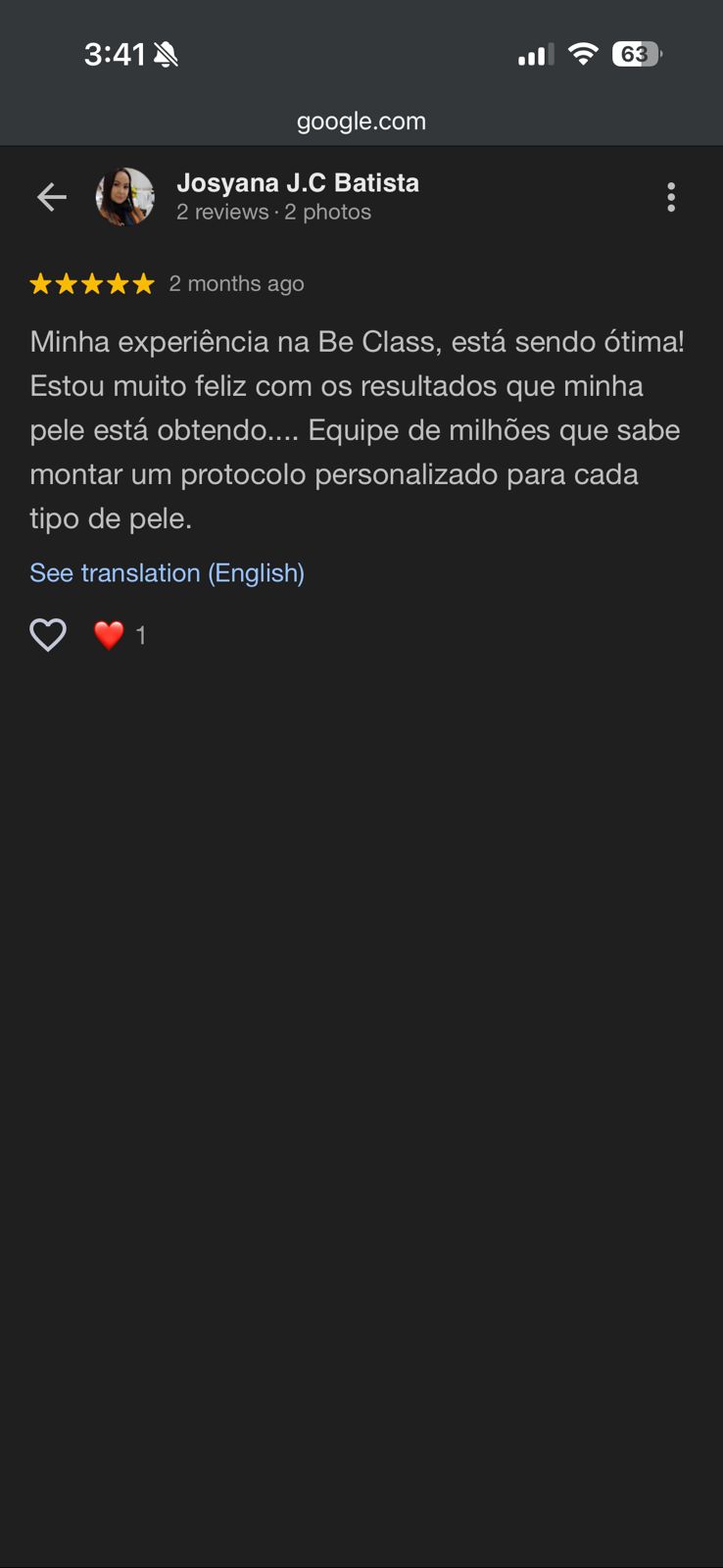Click the red heart reaction emoji

pos(109,635)
